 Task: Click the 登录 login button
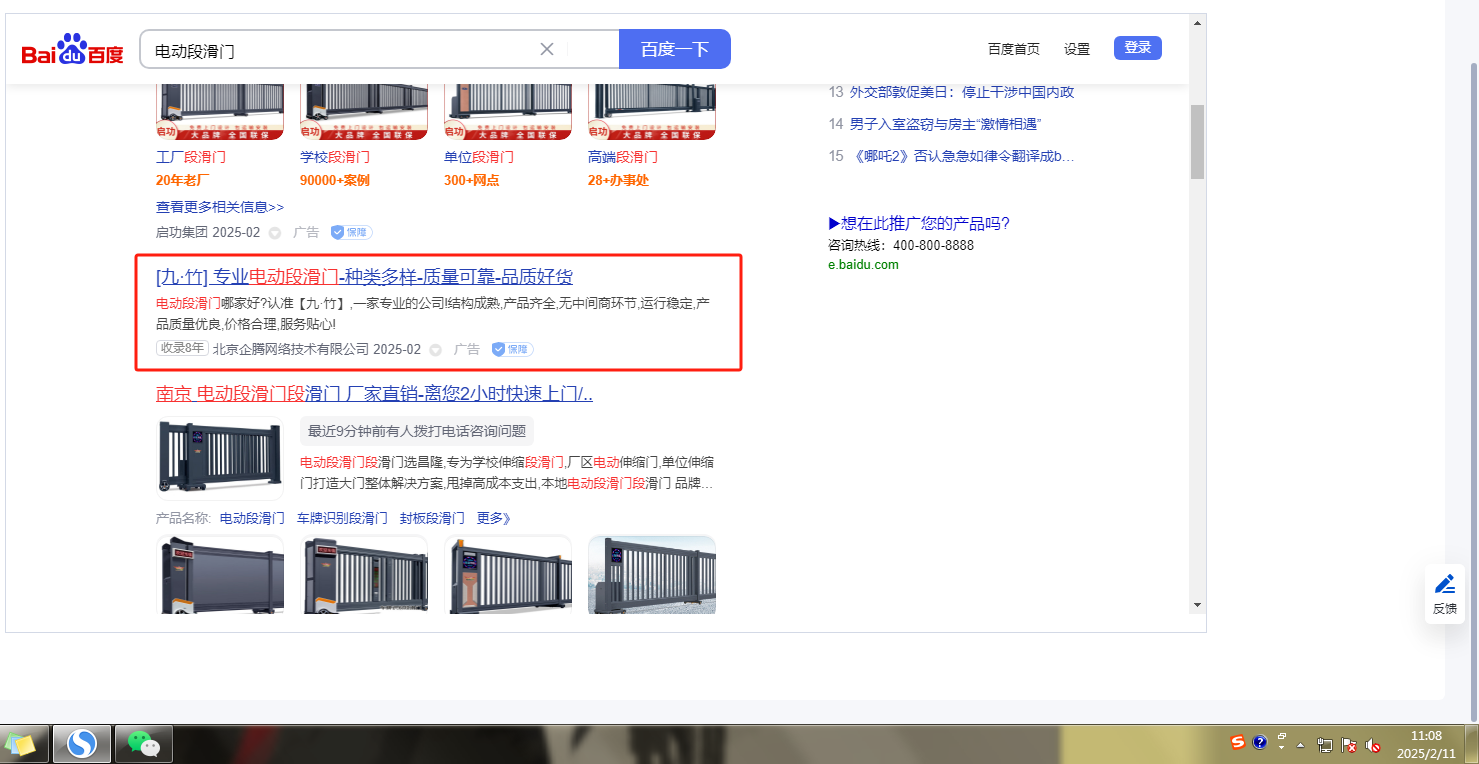coord(1138,48)
